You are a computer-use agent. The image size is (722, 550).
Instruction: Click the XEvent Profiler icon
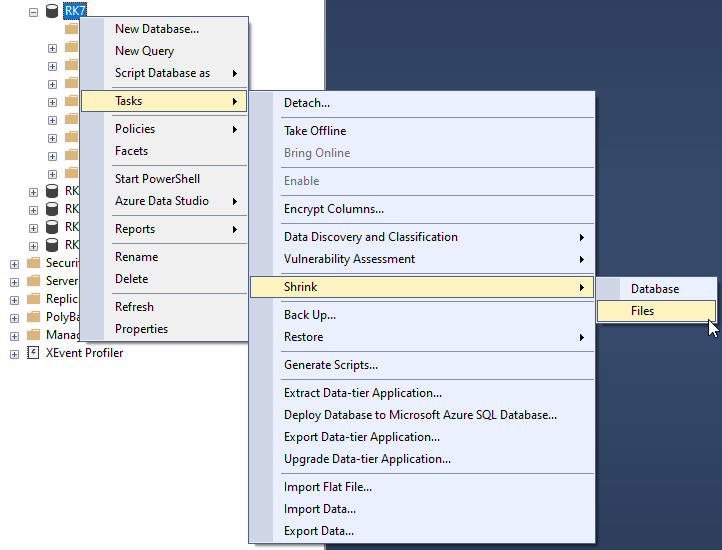(33, 353)
